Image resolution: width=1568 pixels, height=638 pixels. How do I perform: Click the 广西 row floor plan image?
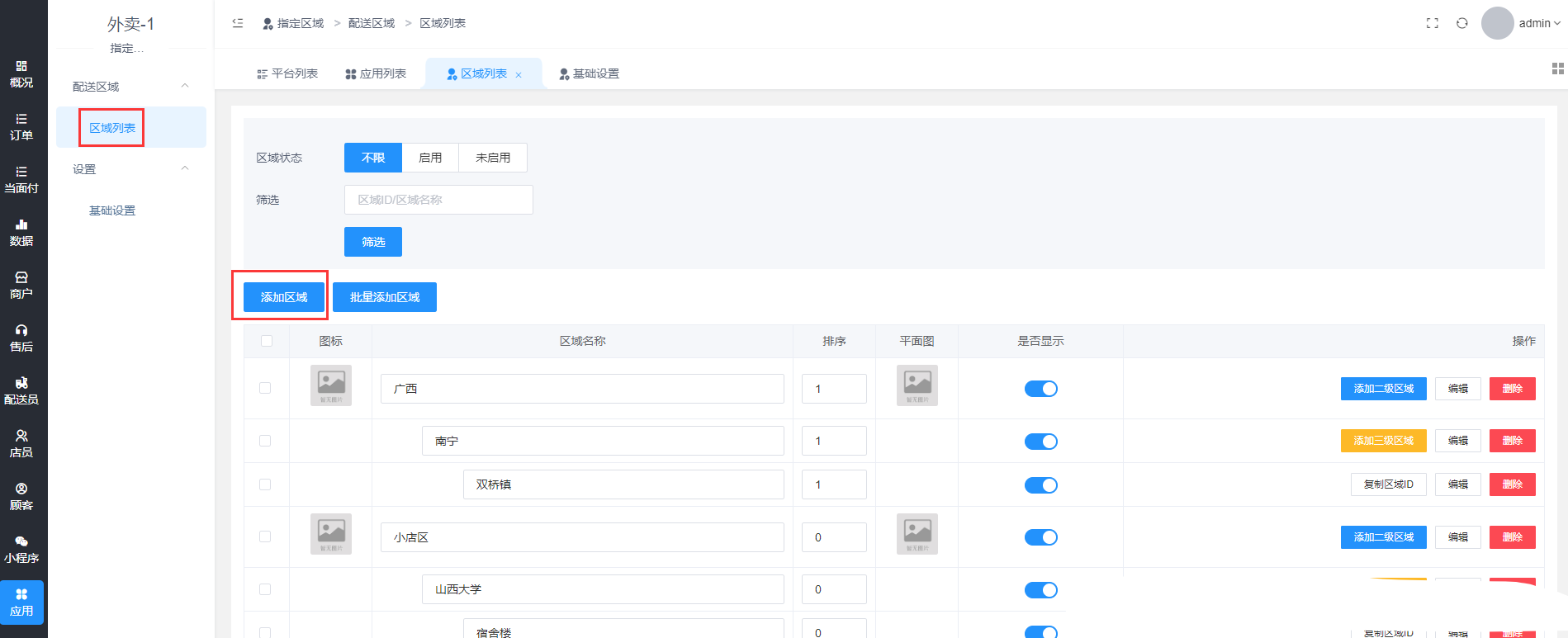click(x=917, y=385)
